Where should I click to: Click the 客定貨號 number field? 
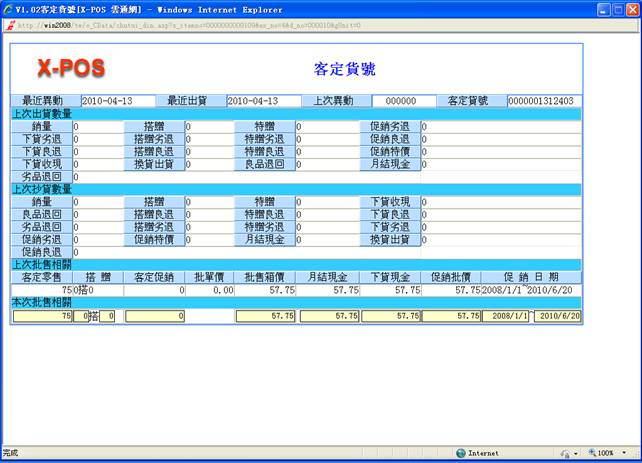coord(541,101)
